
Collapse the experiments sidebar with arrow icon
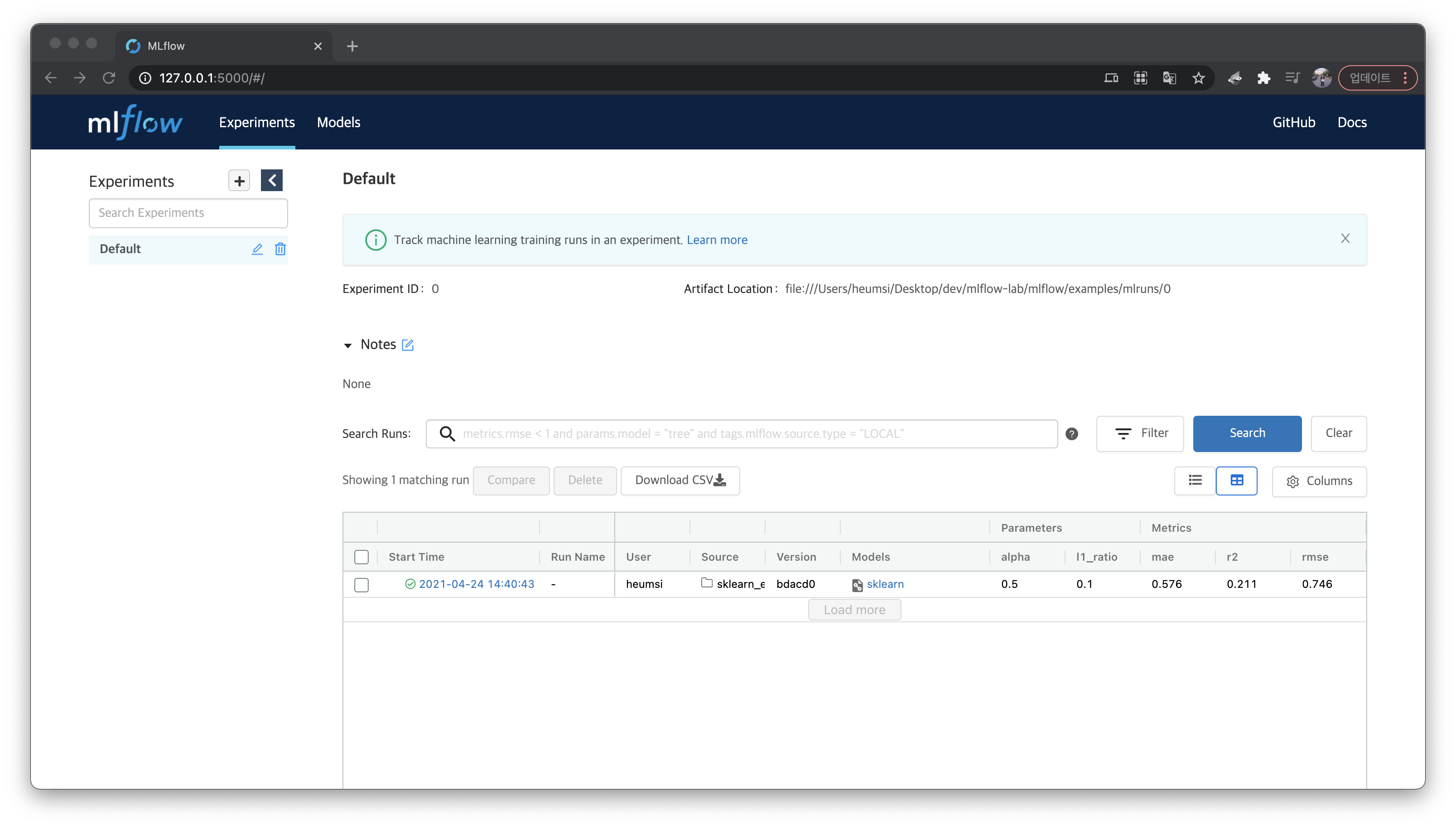[x=271, y=181]
